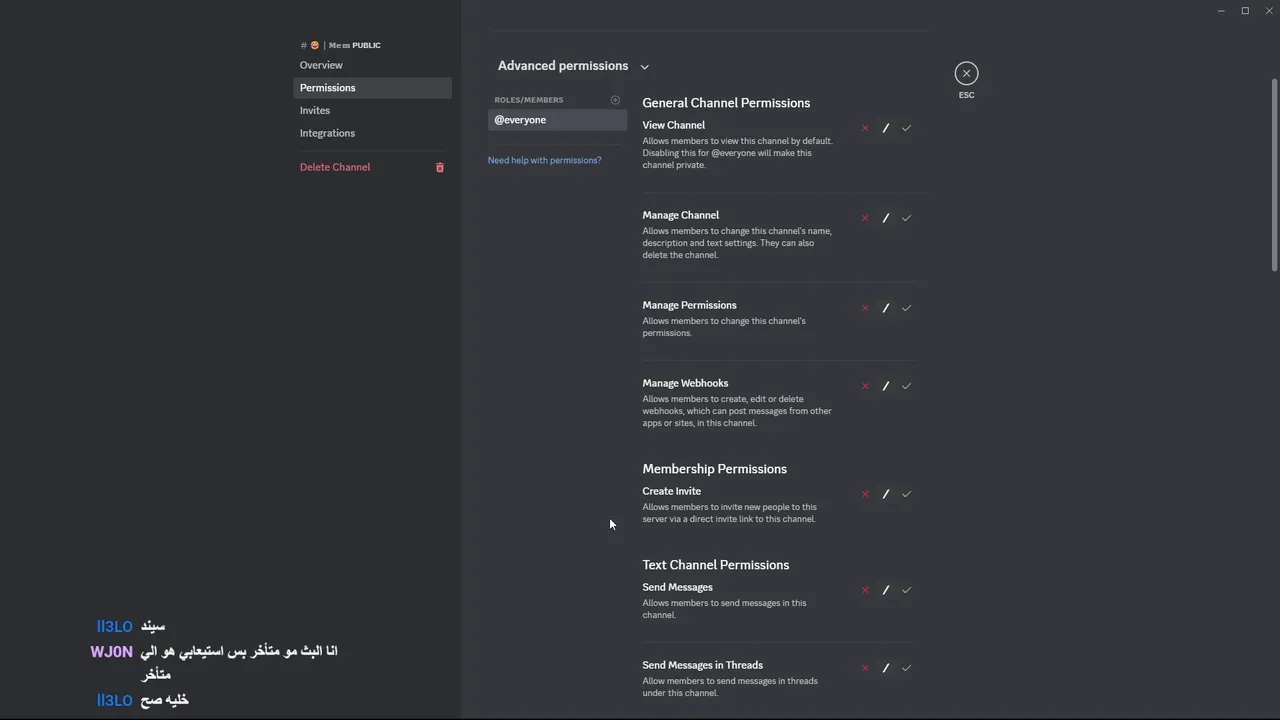Allow Manage Channel with the green check
Screen dimensions: 1280x720
pyautogui.click(x=906, y=218)
